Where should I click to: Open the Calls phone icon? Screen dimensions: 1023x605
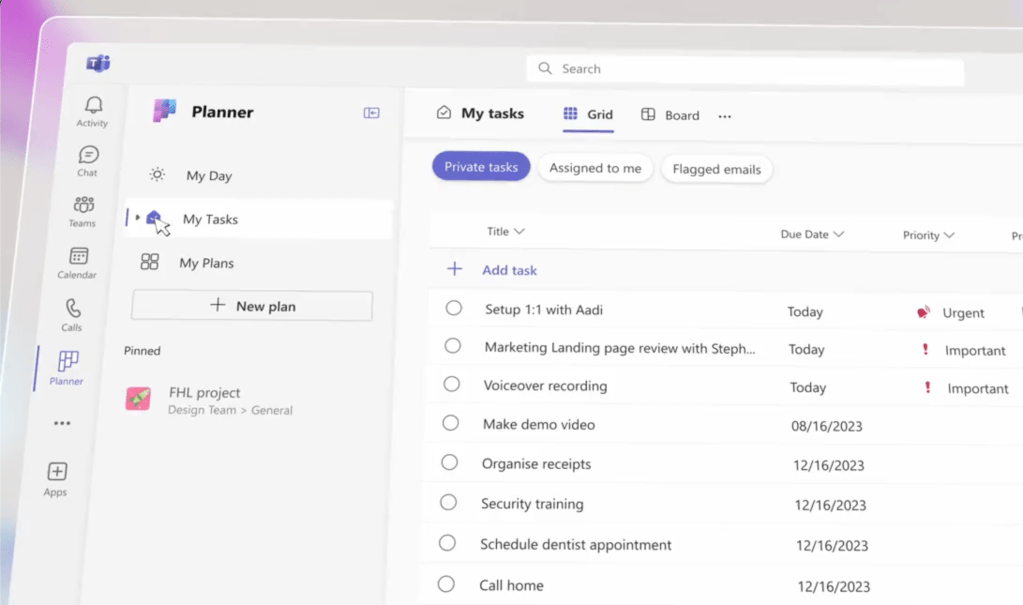pos(73,308)
